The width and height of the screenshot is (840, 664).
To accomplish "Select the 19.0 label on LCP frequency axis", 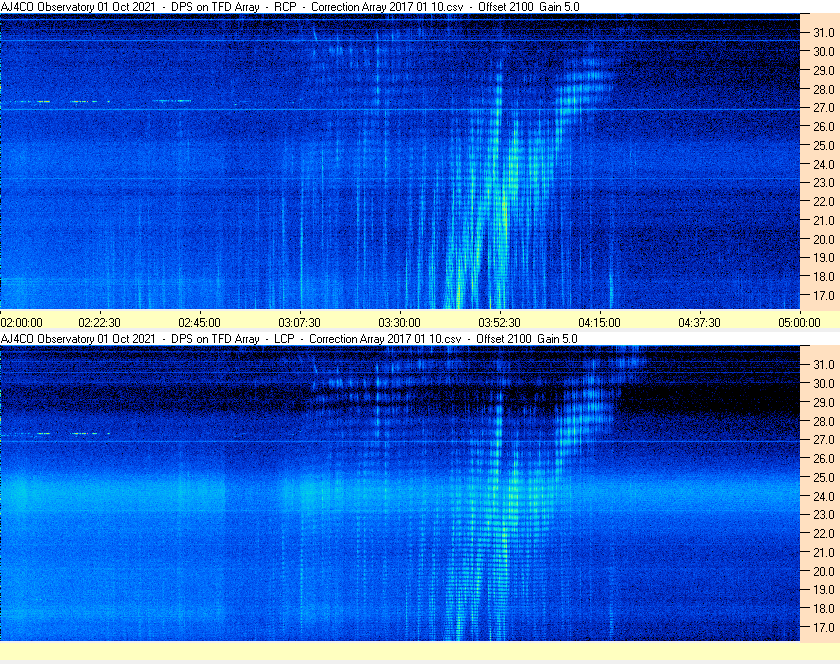I will (824, 590).
